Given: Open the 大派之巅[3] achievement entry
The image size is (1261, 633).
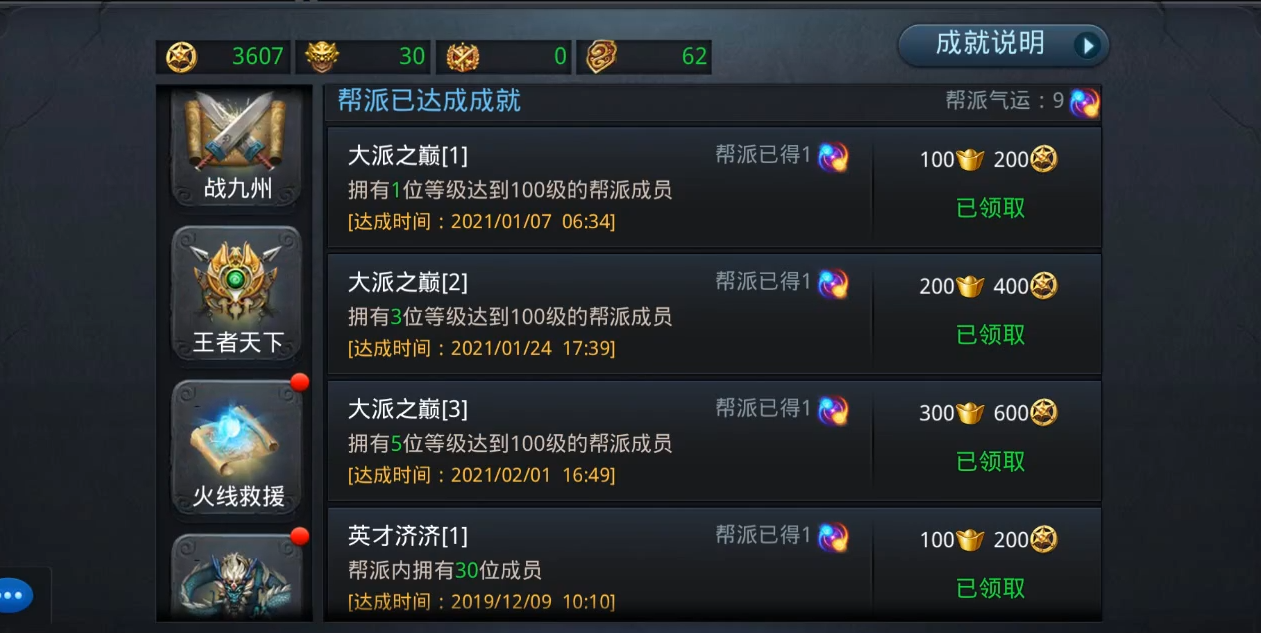Looking at the screenshot, I should (714, 441).
